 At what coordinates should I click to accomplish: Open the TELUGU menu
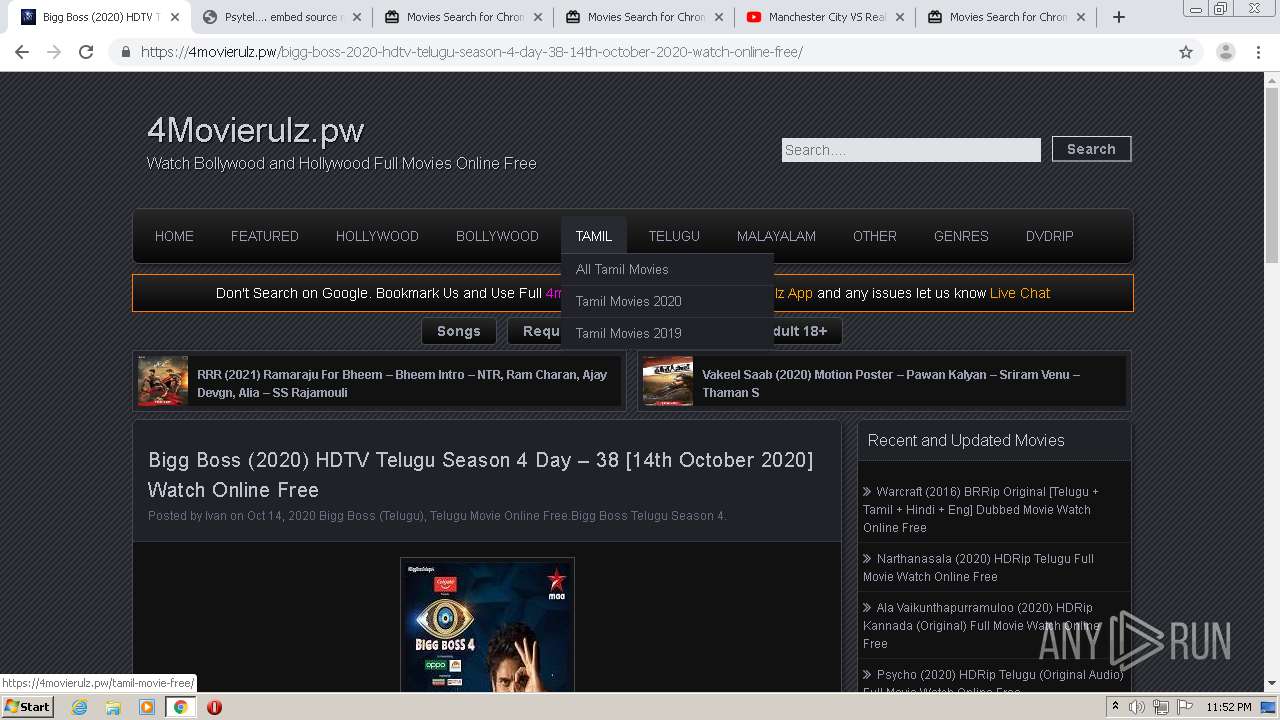tap(674, 236)
